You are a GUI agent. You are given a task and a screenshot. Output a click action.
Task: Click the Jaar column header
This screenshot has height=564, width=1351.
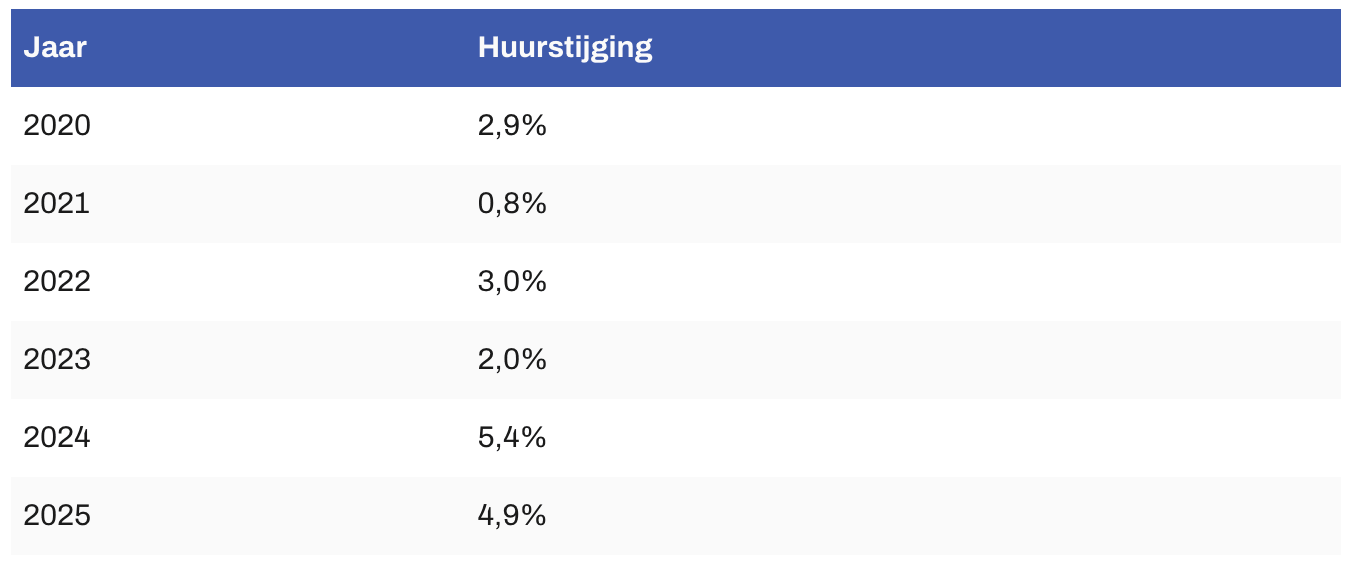tap(55, 48)
